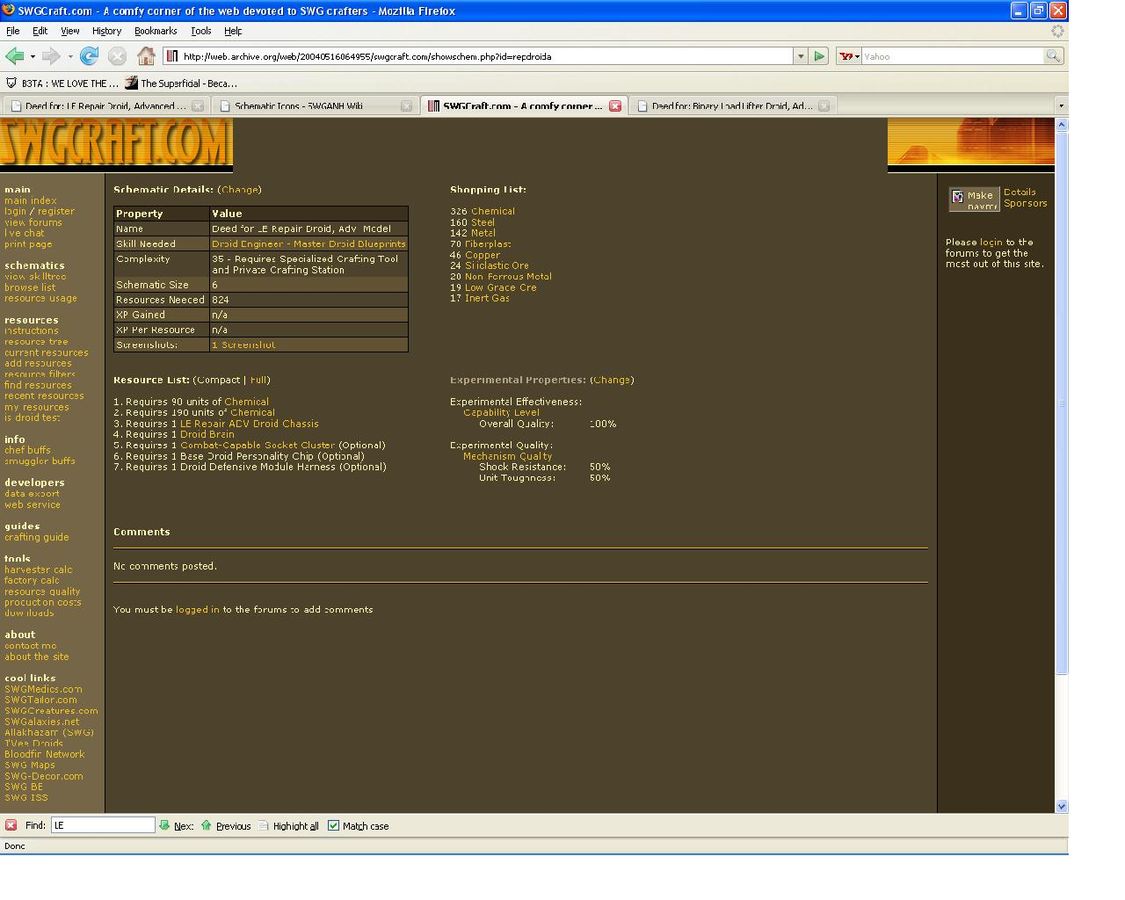Click the browser Back arrow button

14,56
